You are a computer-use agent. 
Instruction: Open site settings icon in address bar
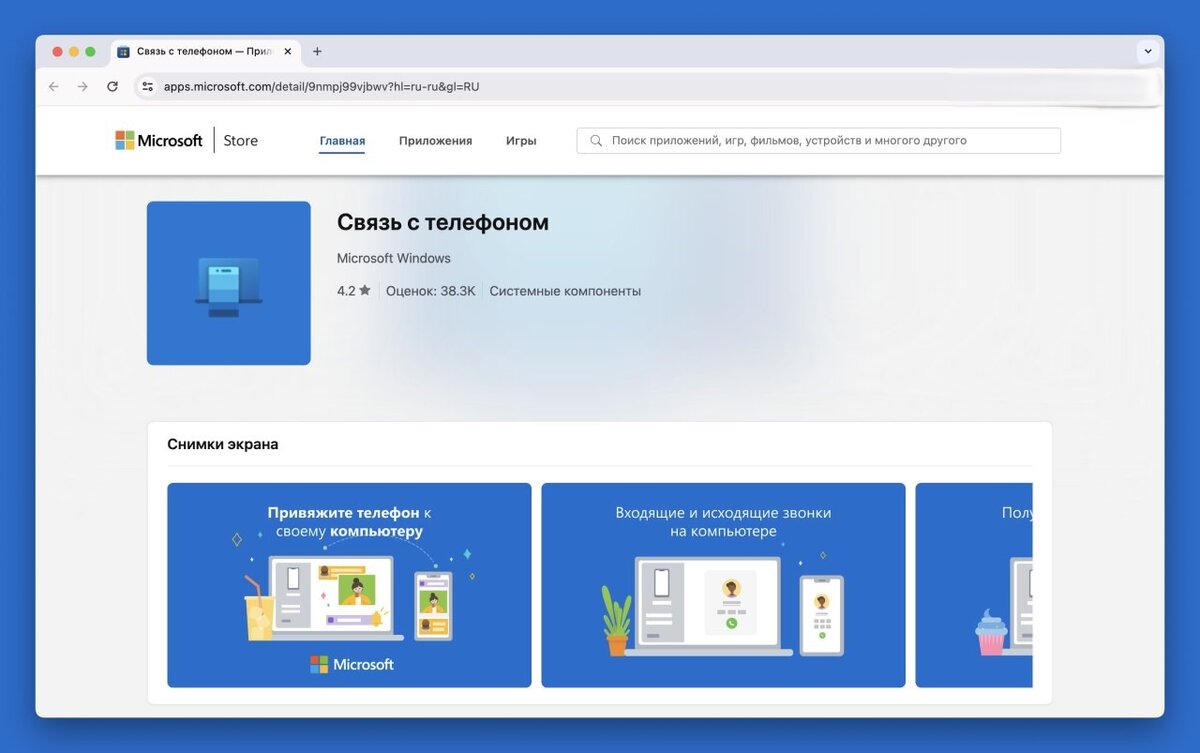tap(148, 87)
